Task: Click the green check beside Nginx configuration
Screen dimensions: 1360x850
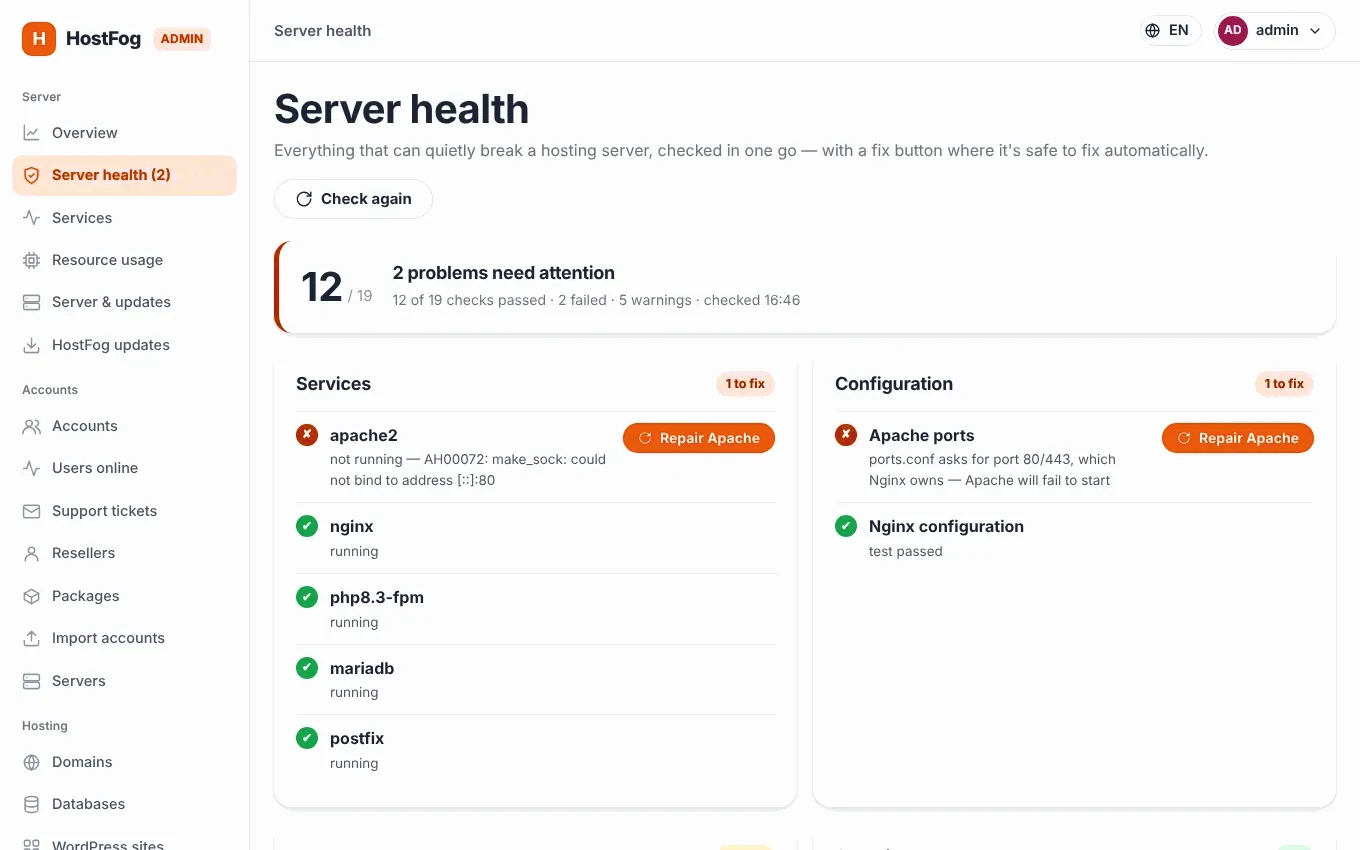Action: point(846,526)
